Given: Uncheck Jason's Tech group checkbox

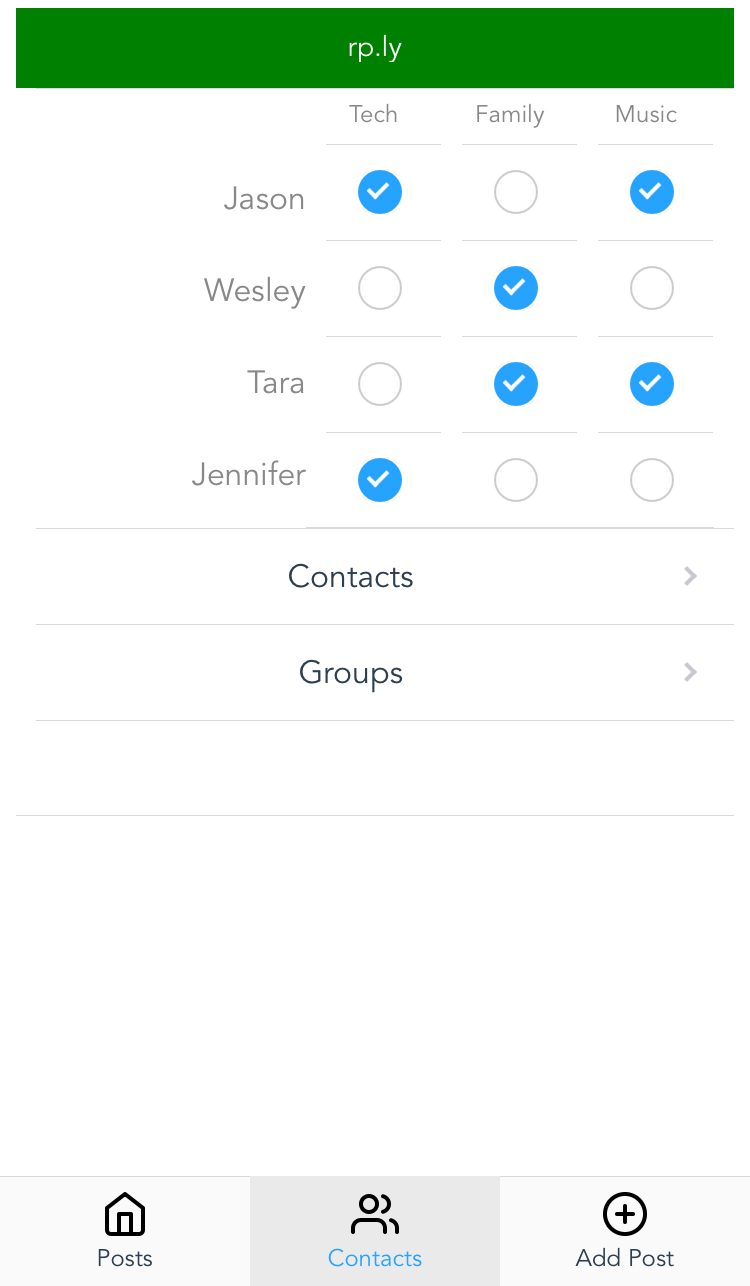Looking at the screenshot, I should tap(380, 192).
